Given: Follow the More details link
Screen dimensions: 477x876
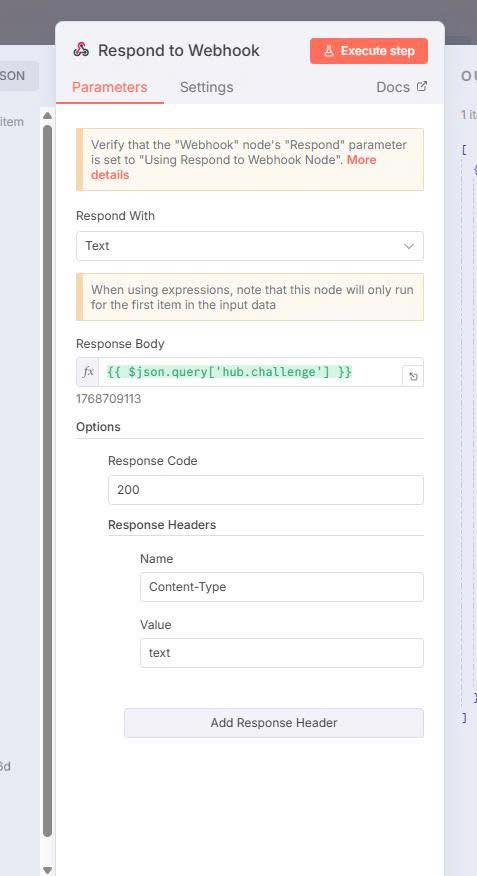Looking at the screenshot, I should point(233,167).
